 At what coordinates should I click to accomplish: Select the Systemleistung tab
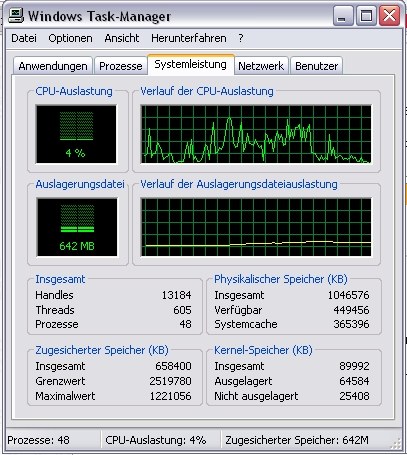(190, 64)
